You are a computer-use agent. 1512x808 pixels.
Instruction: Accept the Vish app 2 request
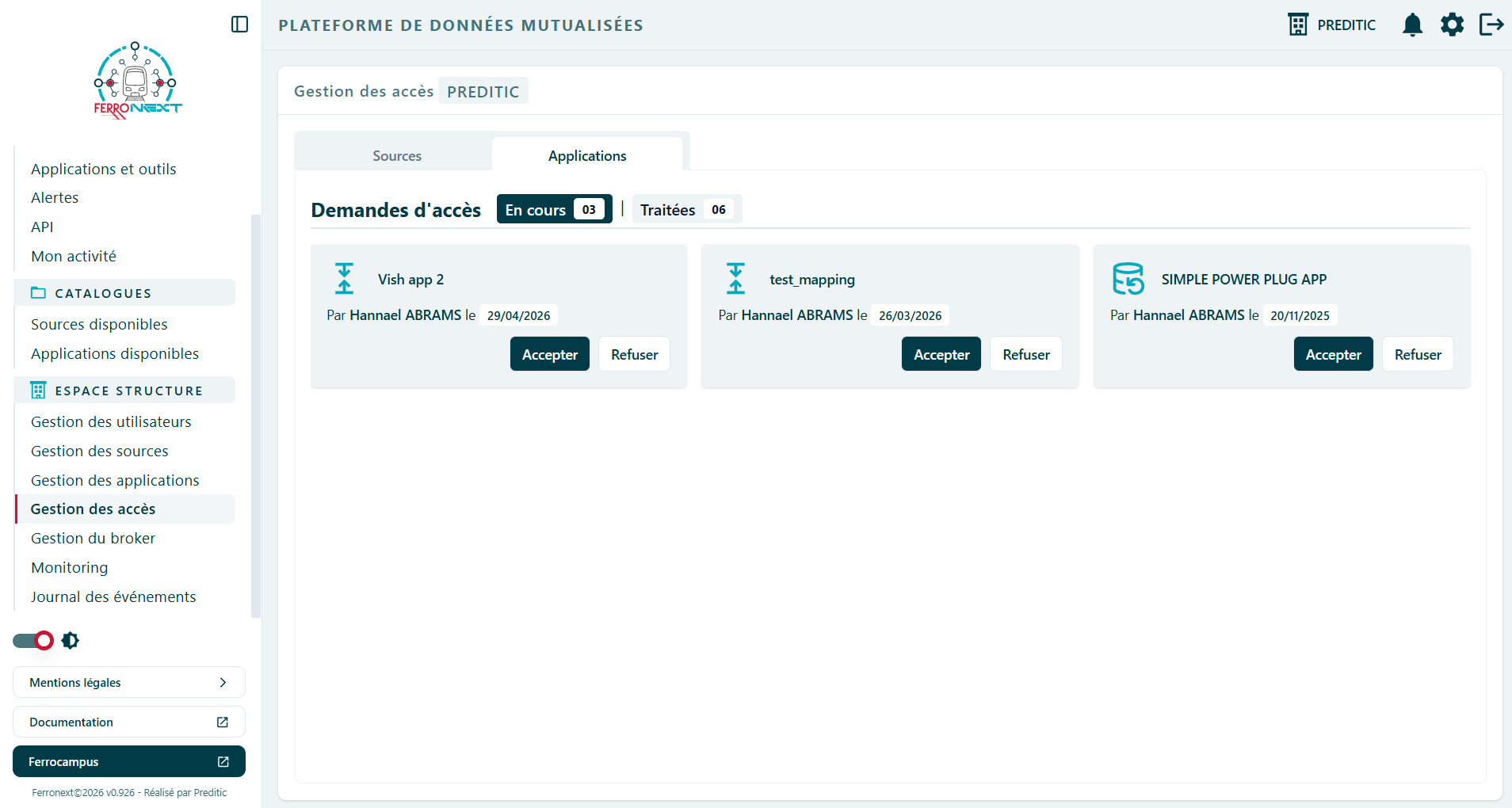pos(550,354)
